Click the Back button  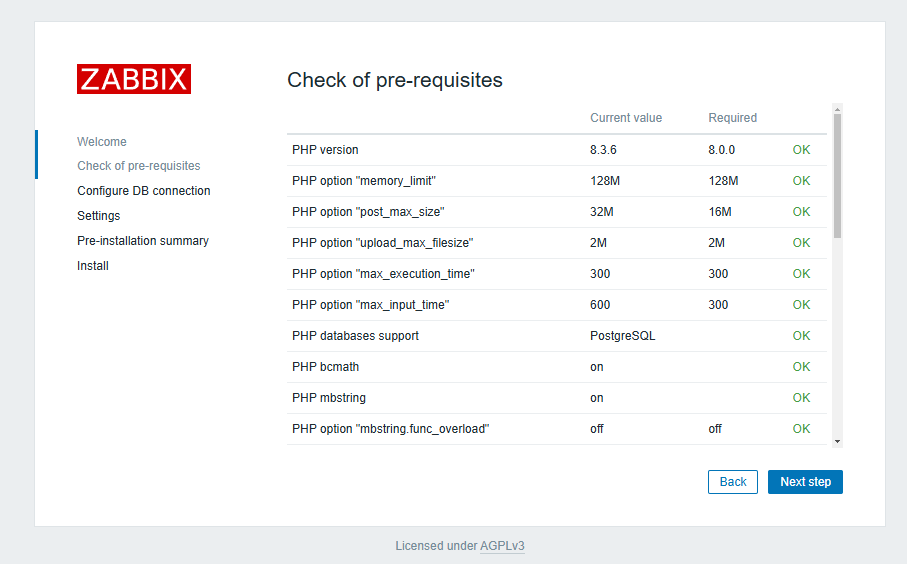tap(732, 482)
